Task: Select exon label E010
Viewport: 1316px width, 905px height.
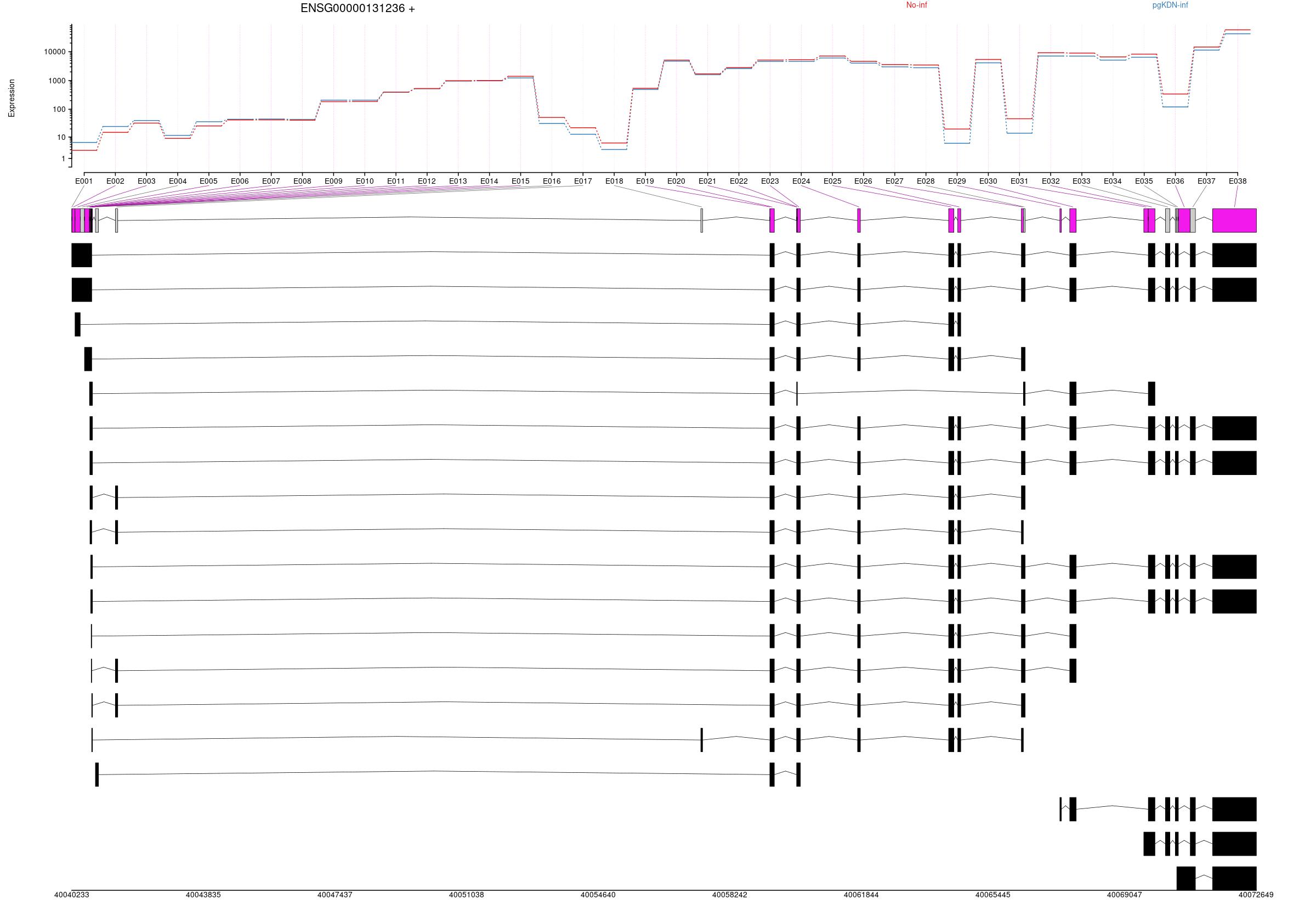Action: click(365, 182)
